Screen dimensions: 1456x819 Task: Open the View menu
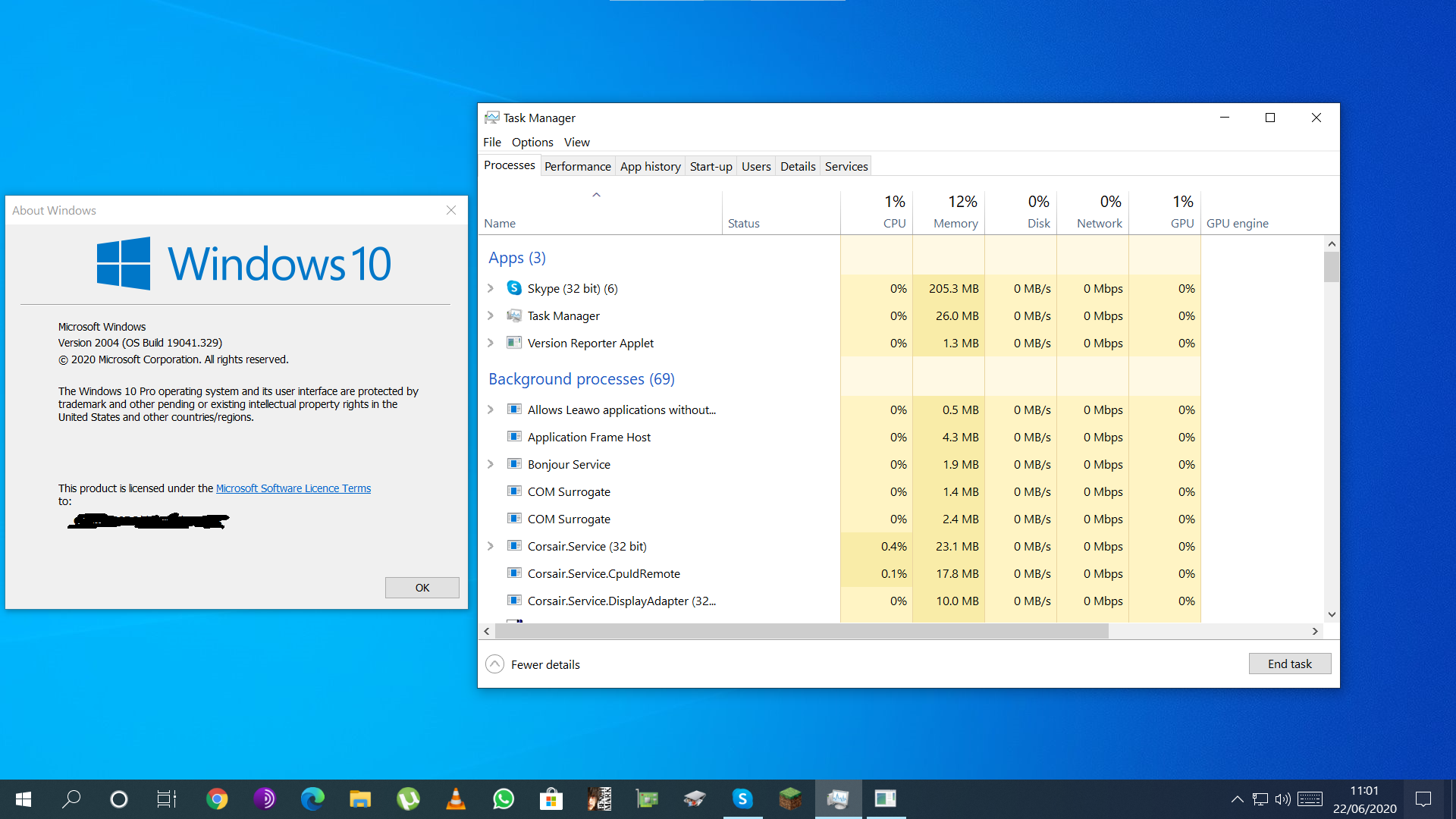click(577, 142)
